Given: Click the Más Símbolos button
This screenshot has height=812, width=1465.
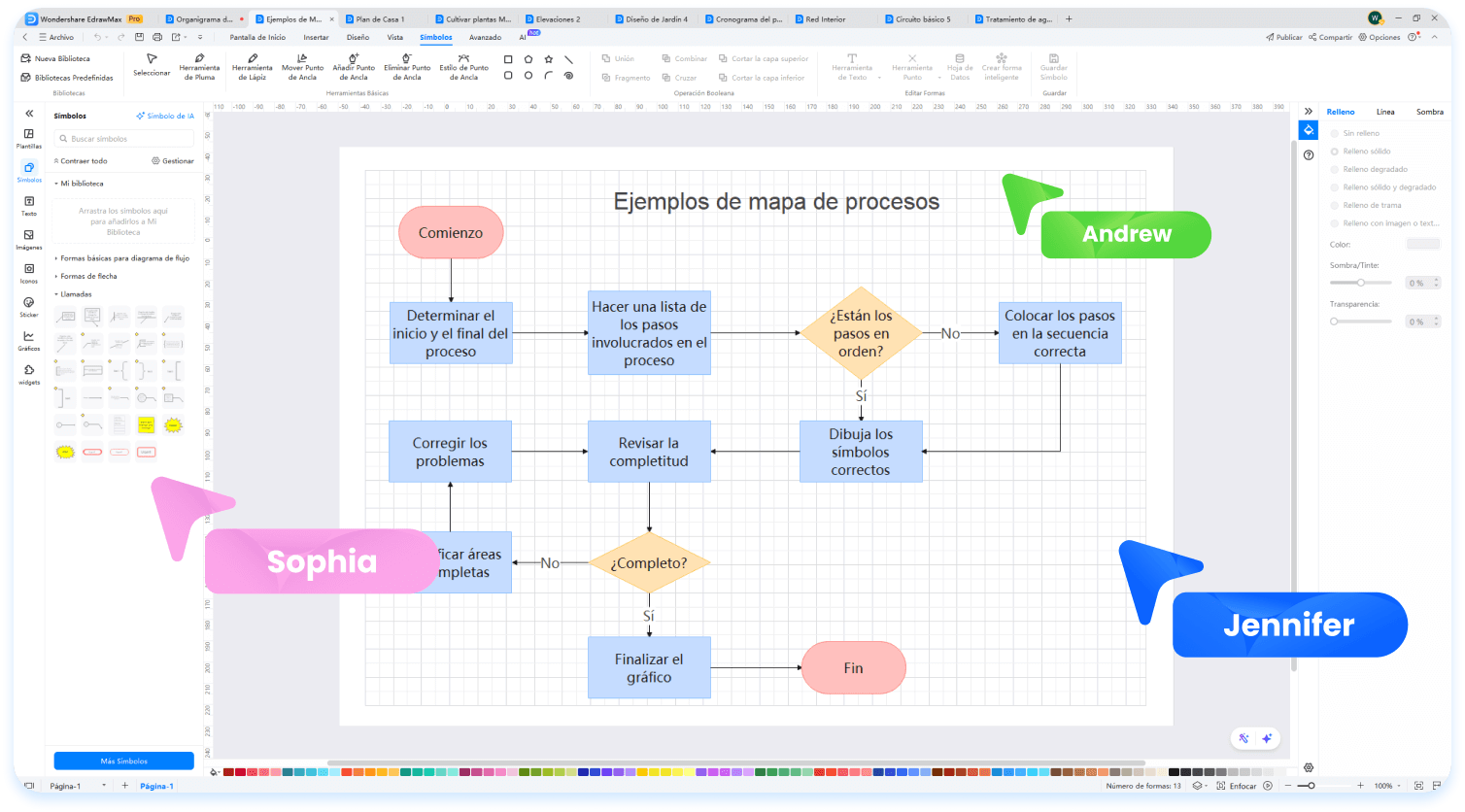Looking at the screenshot, I should pos(123,761).
